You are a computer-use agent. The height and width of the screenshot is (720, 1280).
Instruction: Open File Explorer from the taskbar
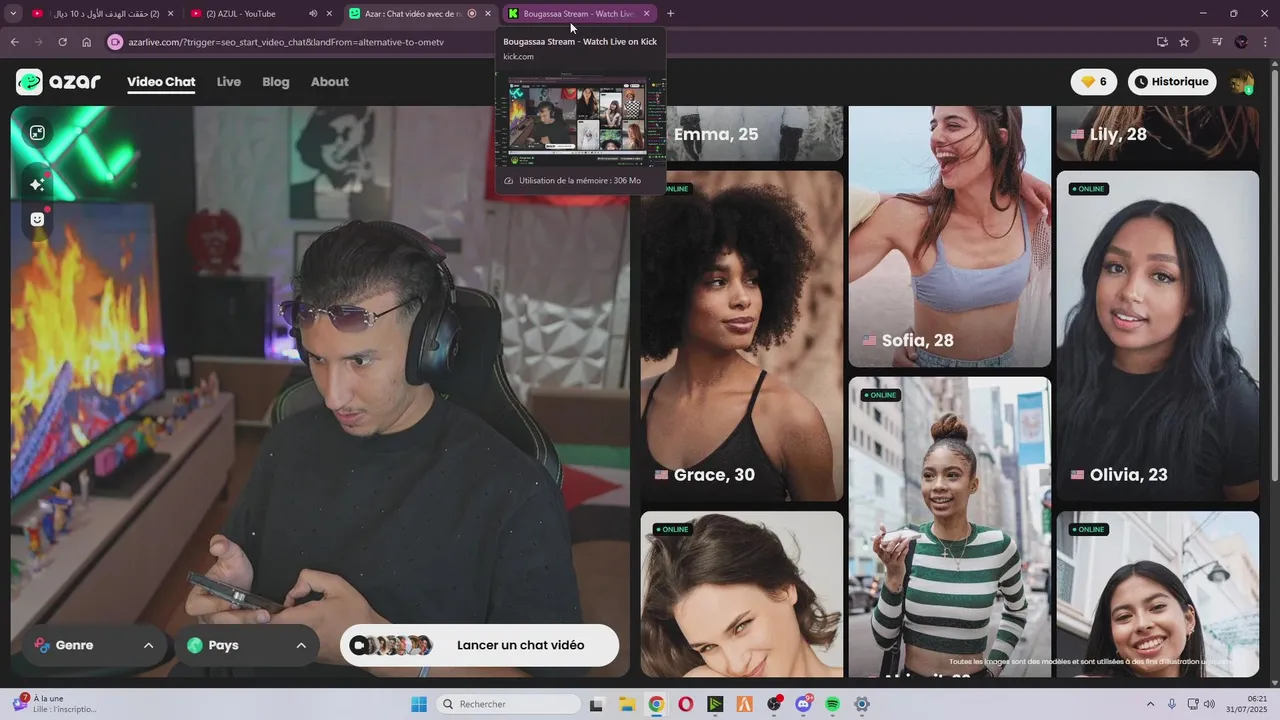[626, 704]
